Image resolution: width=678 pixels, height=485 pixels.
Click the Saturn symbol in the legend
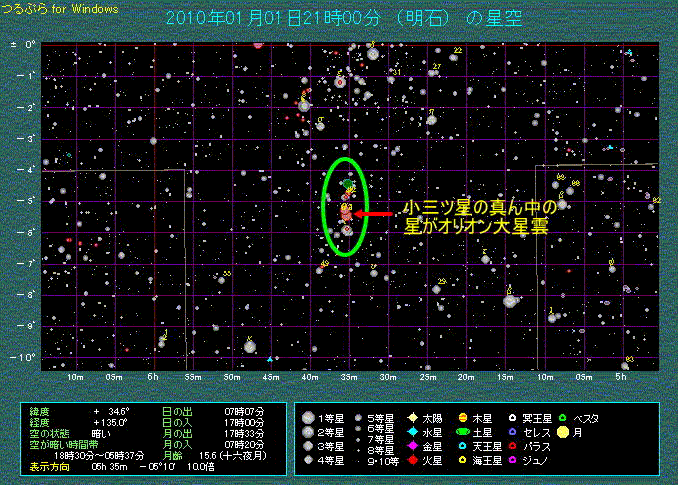pyautogui.click(x=462, y=432)
